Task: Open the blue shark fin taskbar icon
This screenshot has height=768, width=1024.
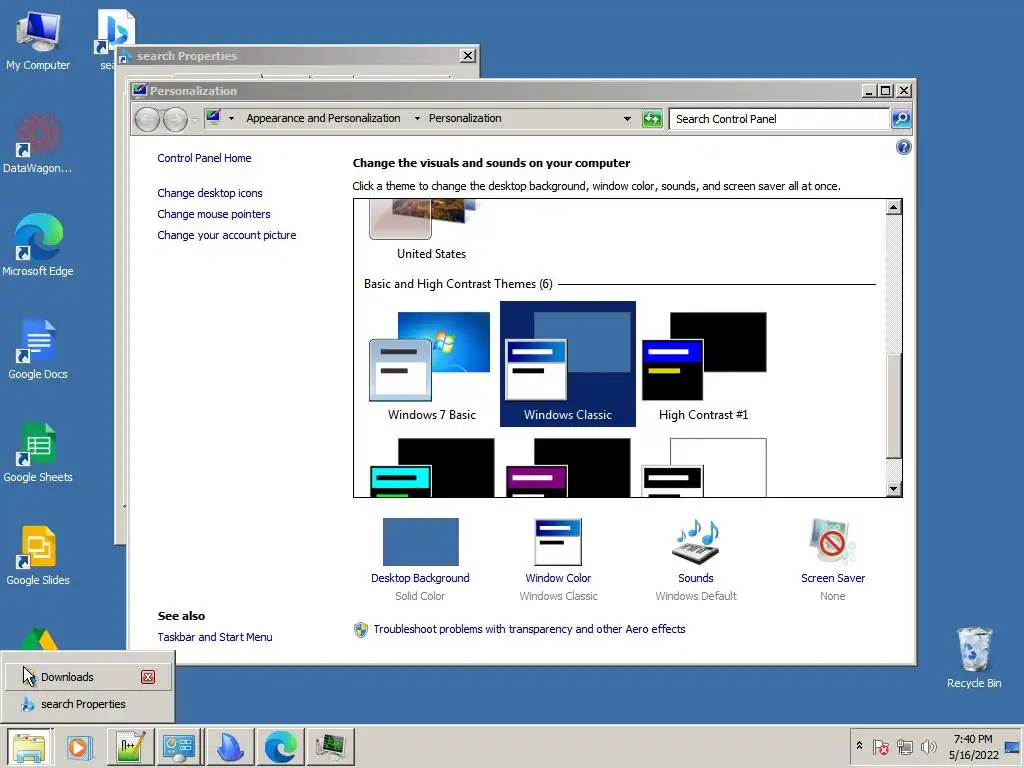Action: pos(231,746)
